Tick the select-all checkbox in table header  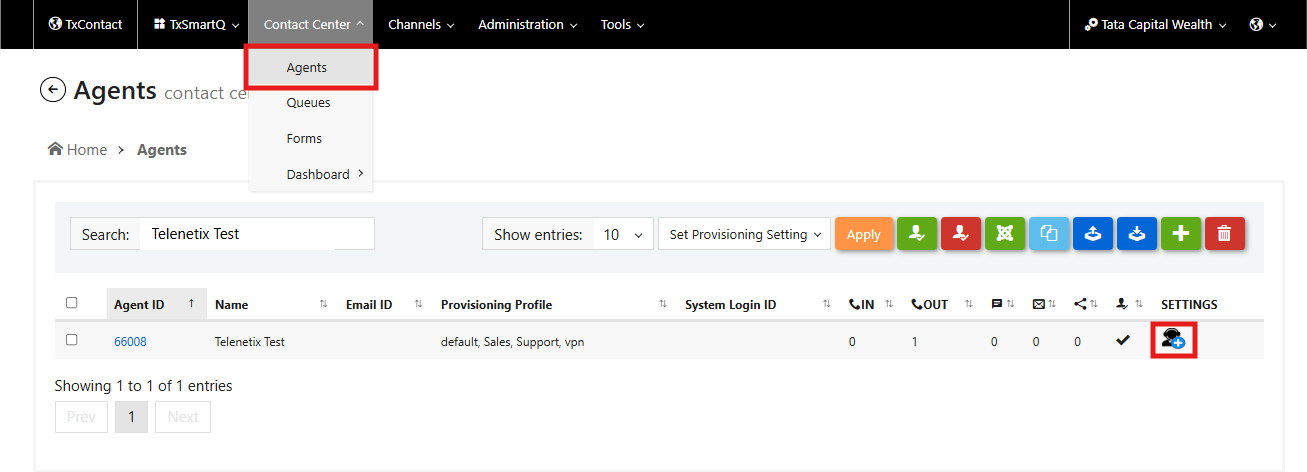(71, 303)
